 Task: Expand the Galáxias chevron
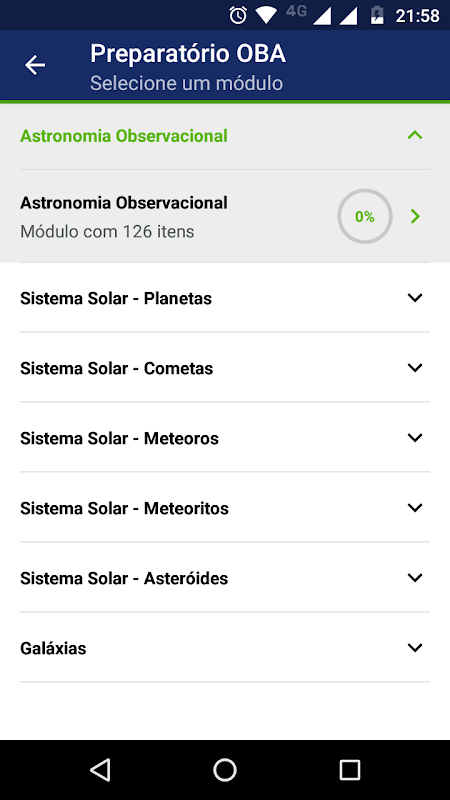coord(415,647)
